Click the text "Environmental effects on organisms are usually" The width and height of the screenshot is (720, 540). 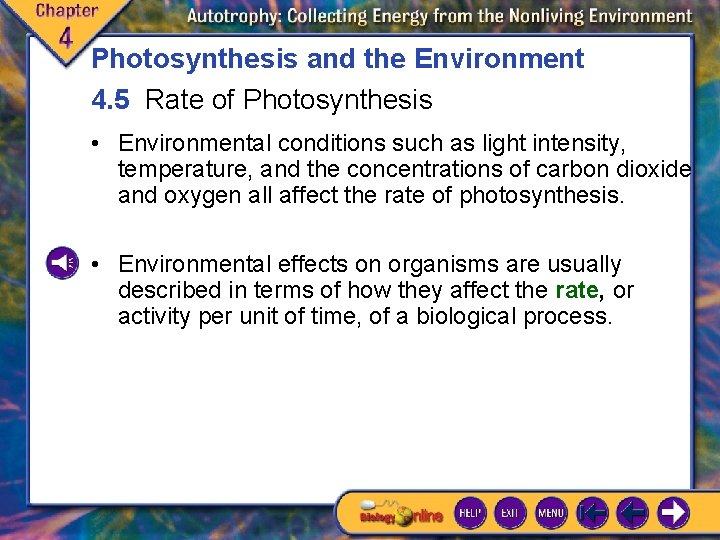pyautogui.click(x=370, y=264)
